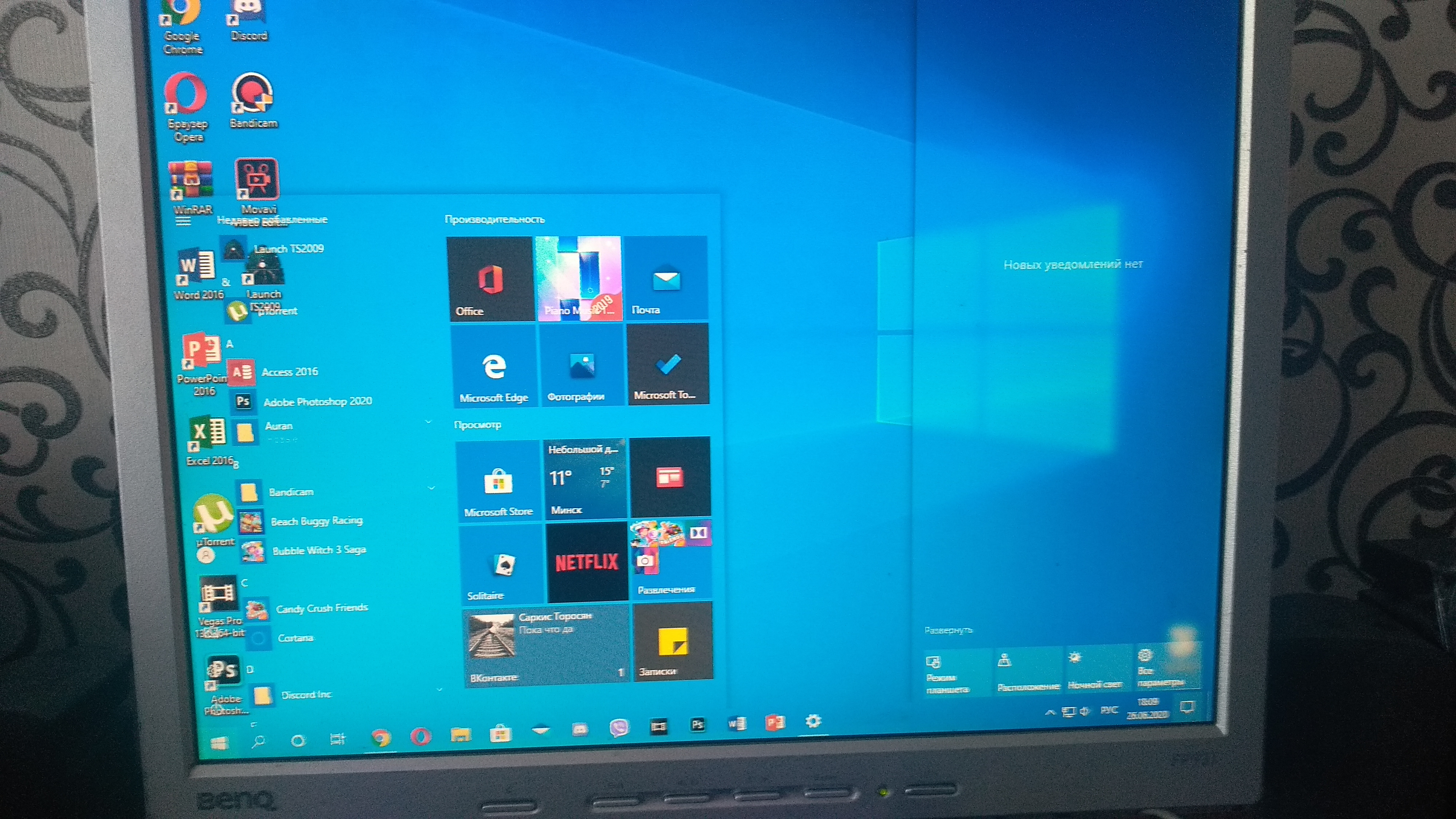Open Opera browser from taskbar

pyautogui.click(x=420, y=736)
